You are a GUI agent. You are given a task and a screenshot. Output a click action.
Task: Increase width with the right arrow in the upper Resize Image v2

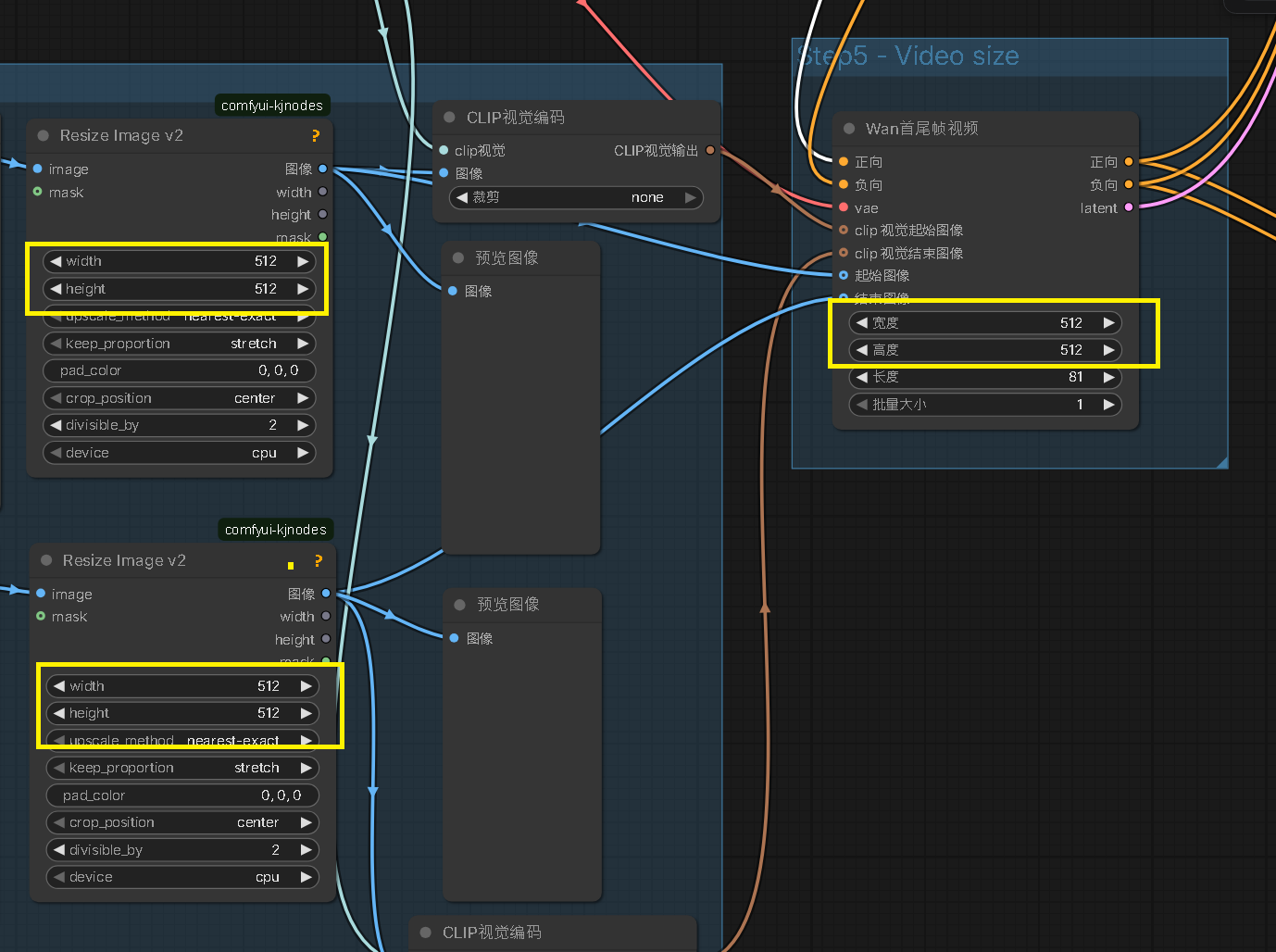click(303, 261)
